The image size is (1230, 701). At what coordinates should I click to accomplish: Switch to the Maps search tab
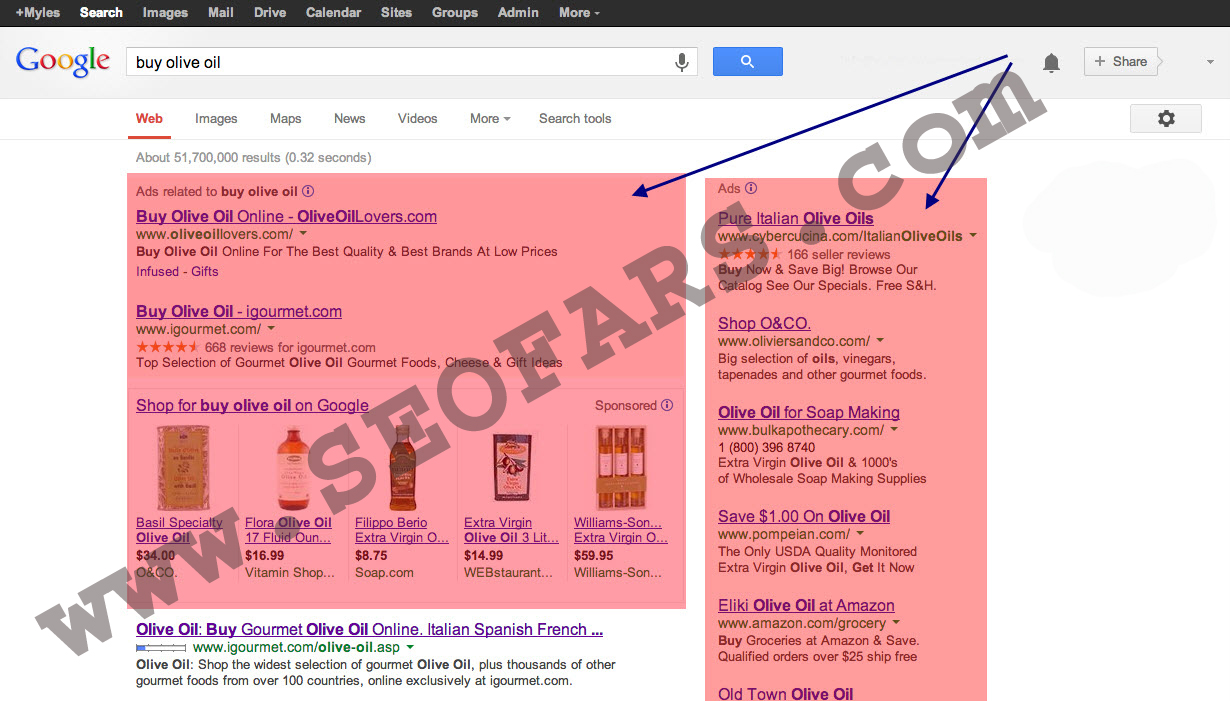[285, 118]
